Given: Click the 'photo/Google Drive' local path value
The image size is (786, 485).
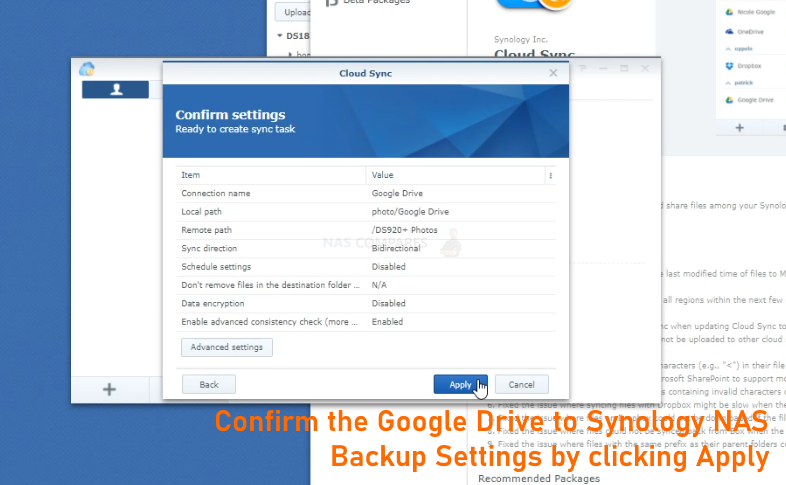Looking at the screenshot, I should tap(410, 211).
